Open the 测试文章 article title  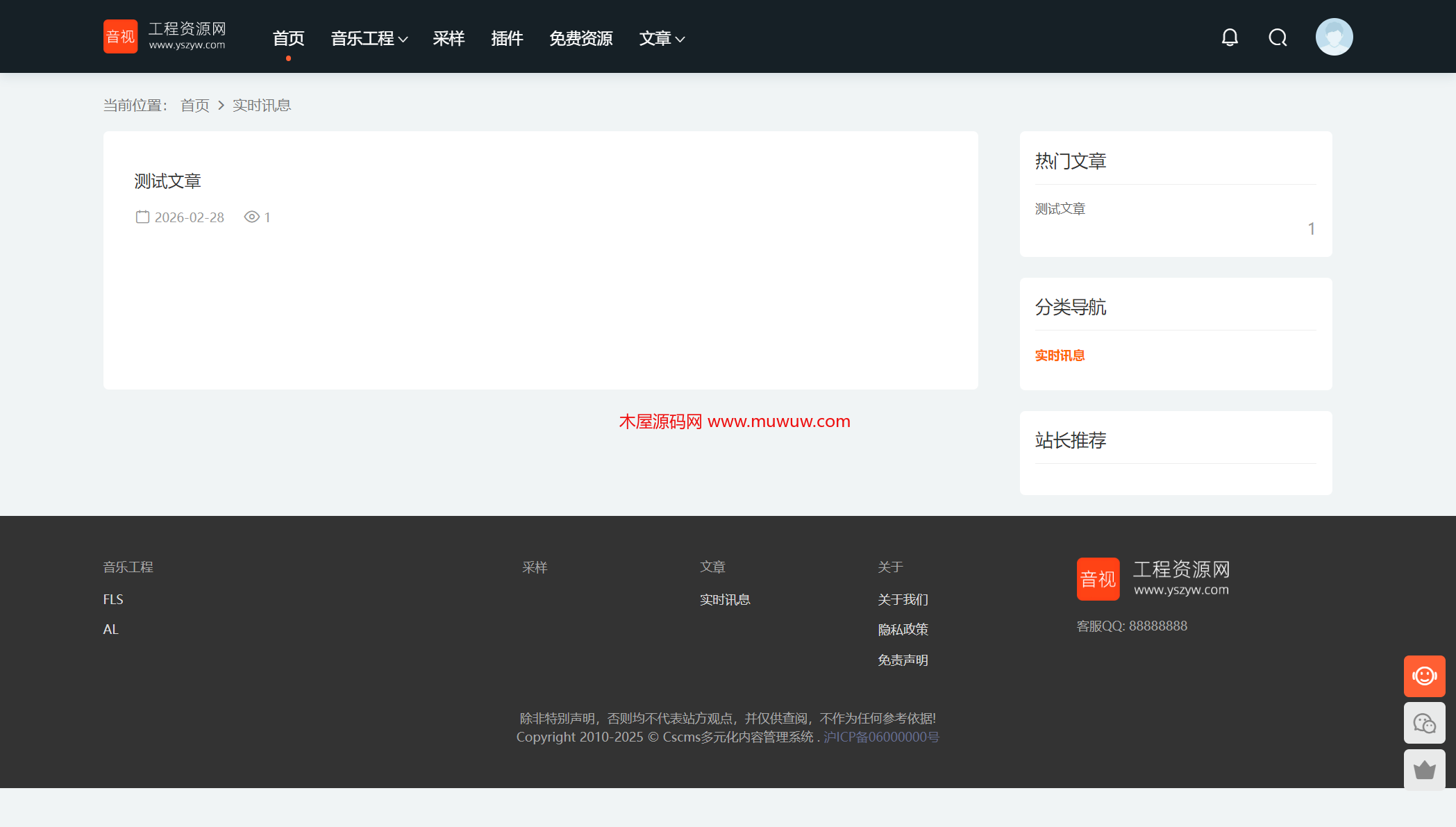point(167,181)
